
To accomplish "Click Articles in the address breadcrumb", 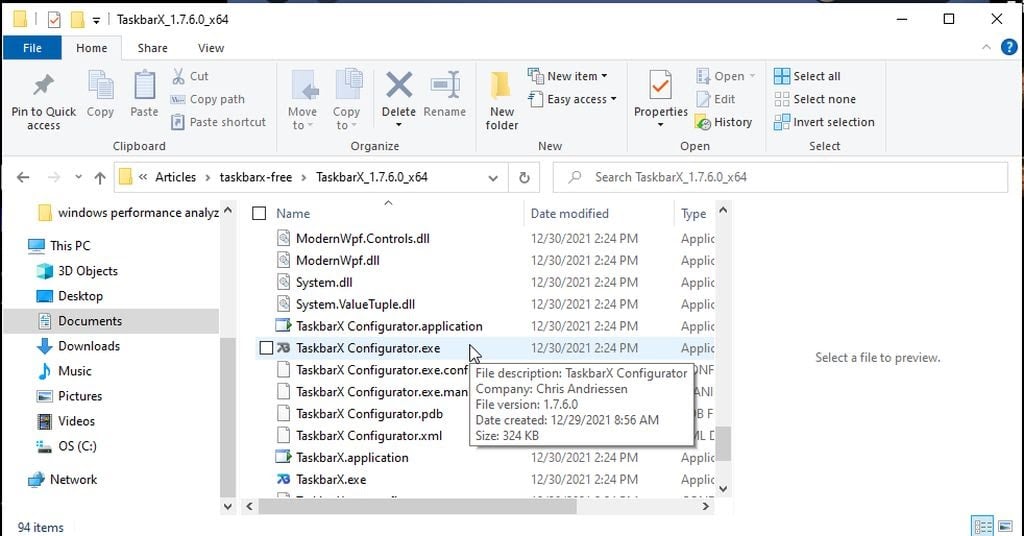I will pos(175,178).
